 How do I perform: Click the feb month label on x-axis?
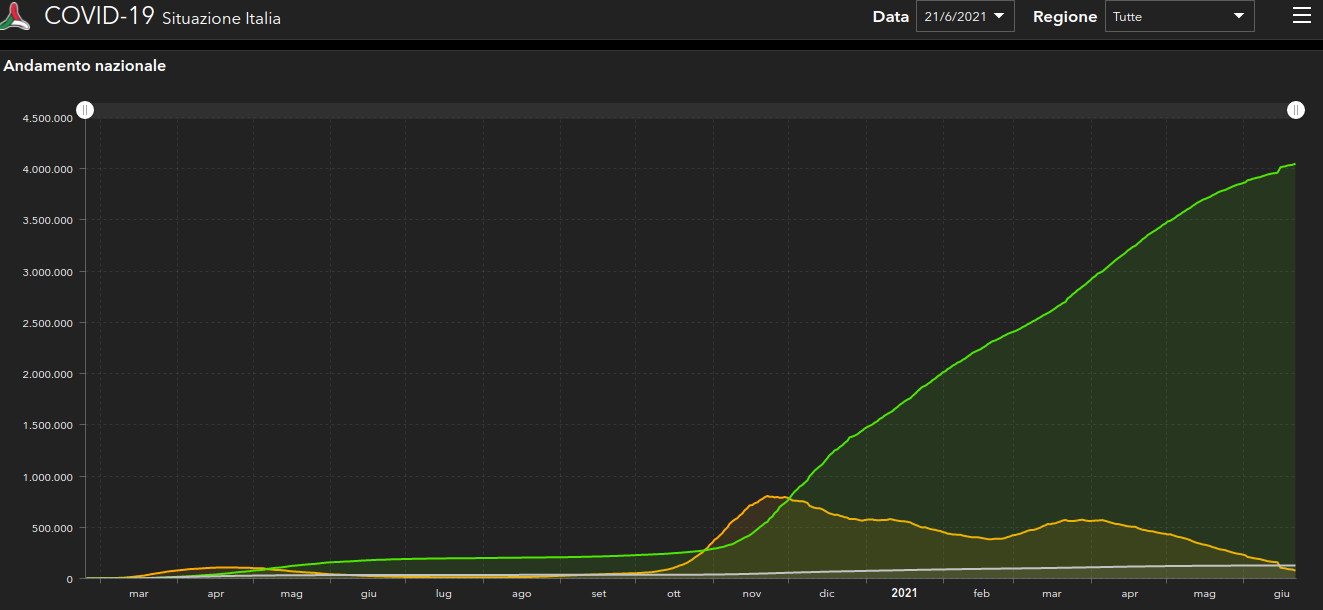pyautogui.click(x=981, y=594)
